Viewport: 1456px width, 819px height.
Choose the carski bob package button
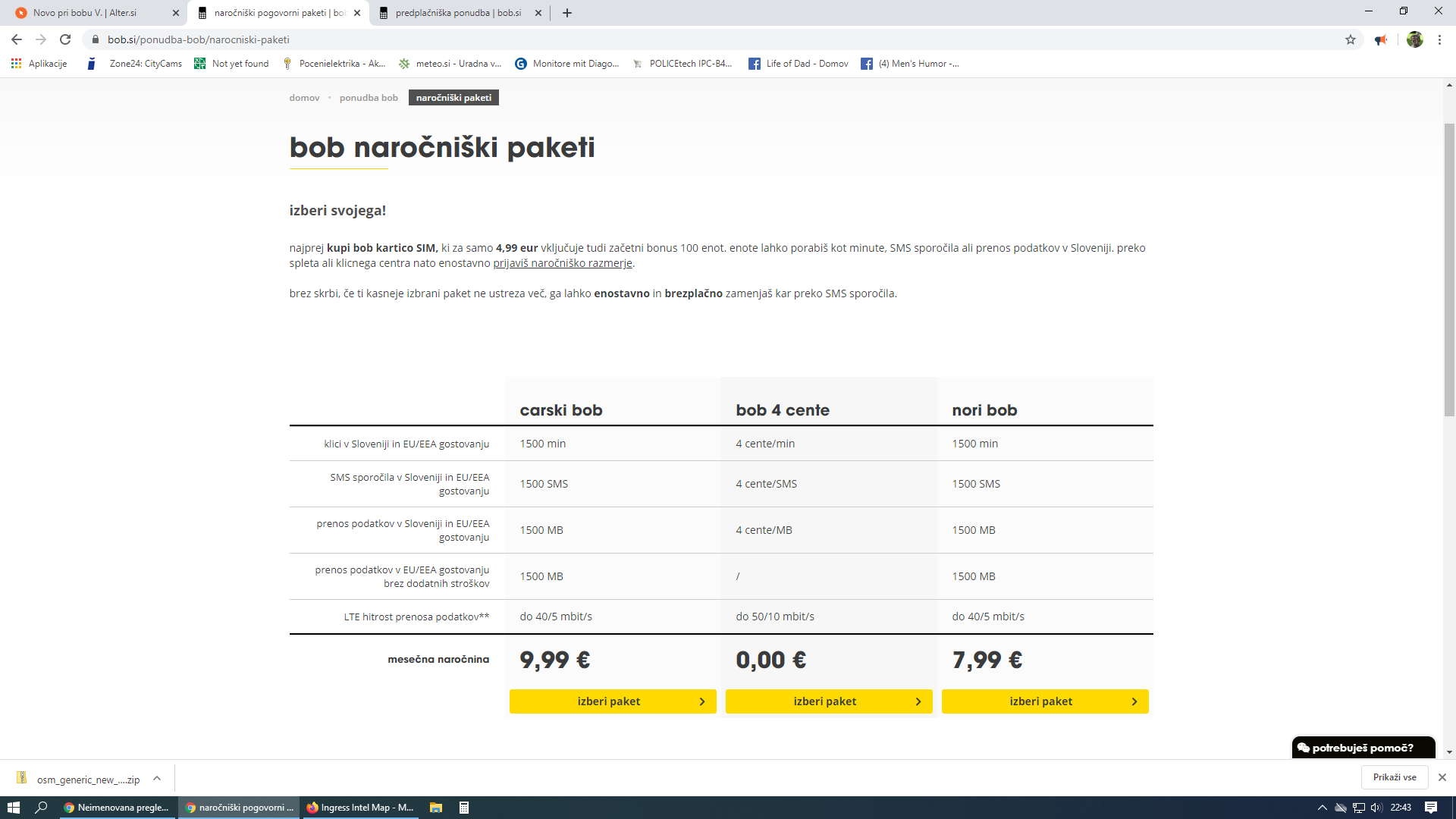click(x=613, y=701)
